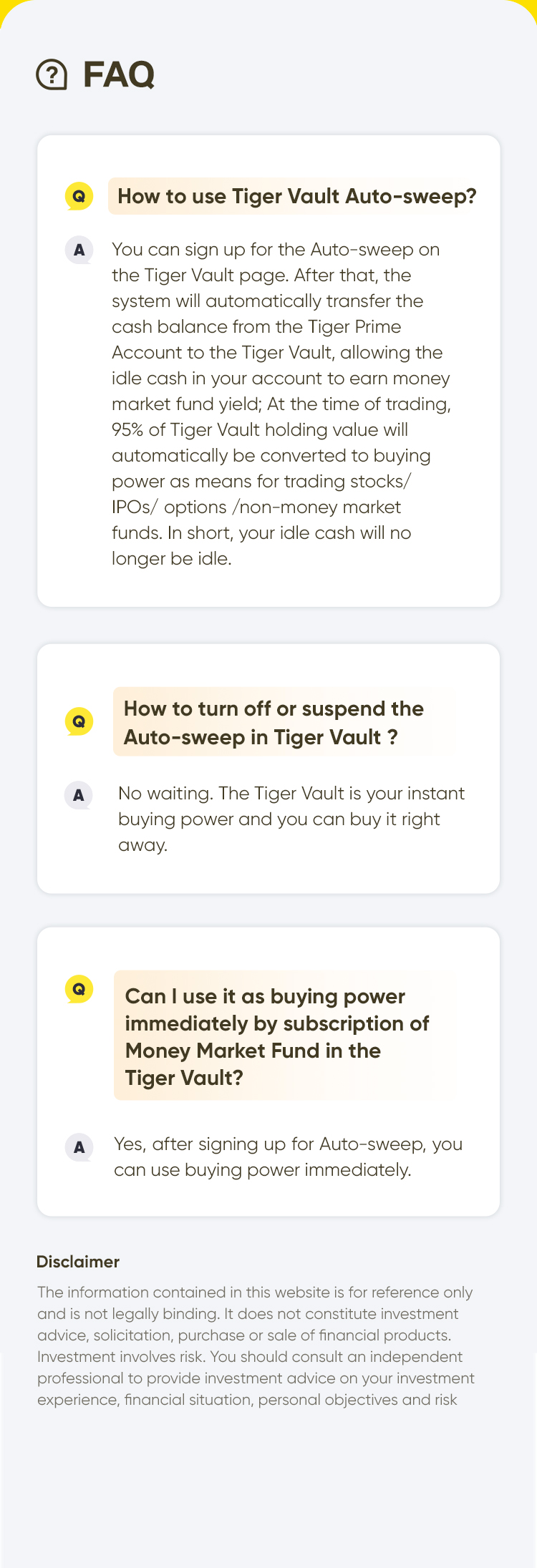Click the A icon beside 'Yes, after signing up'
This screenshot has width=537, height=1568.
(x=79, y=1147)
